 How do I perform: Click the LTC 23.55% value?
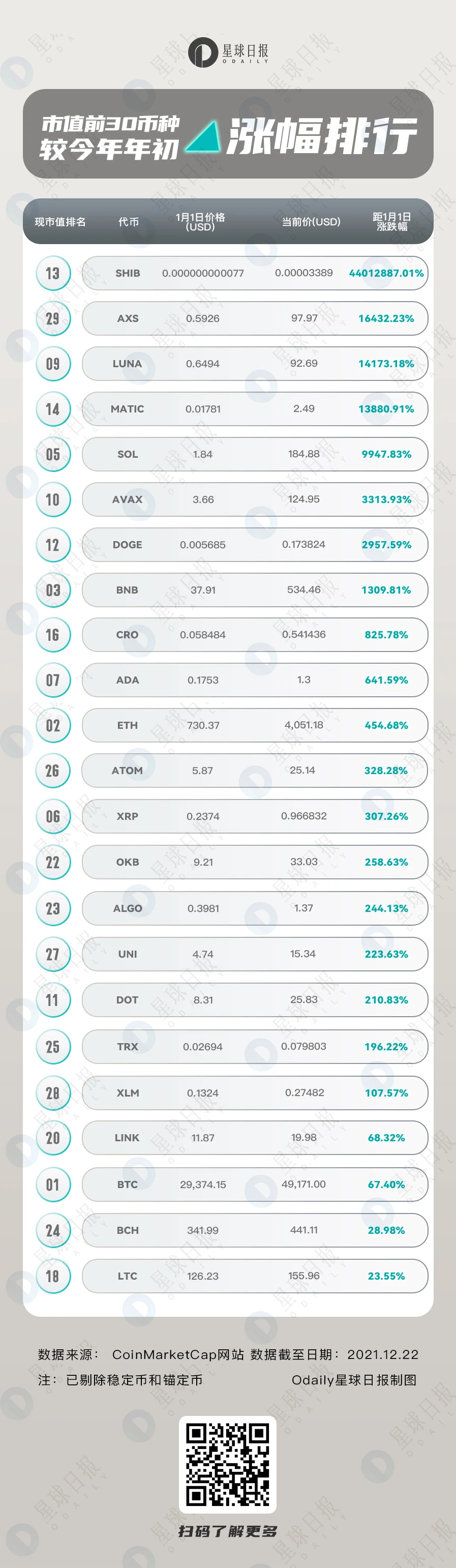tap(386, 1276)
